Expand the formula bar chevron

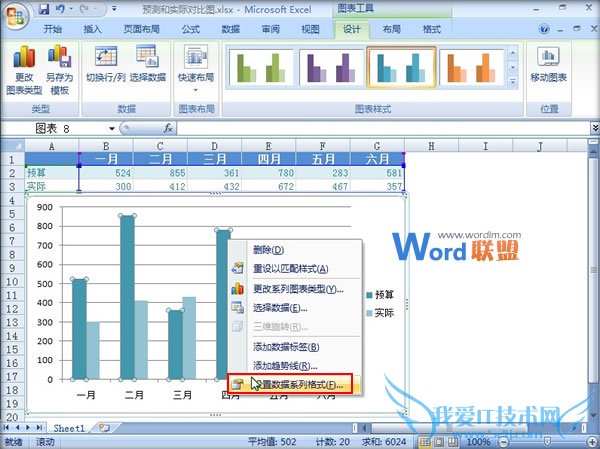click(595, 128)
